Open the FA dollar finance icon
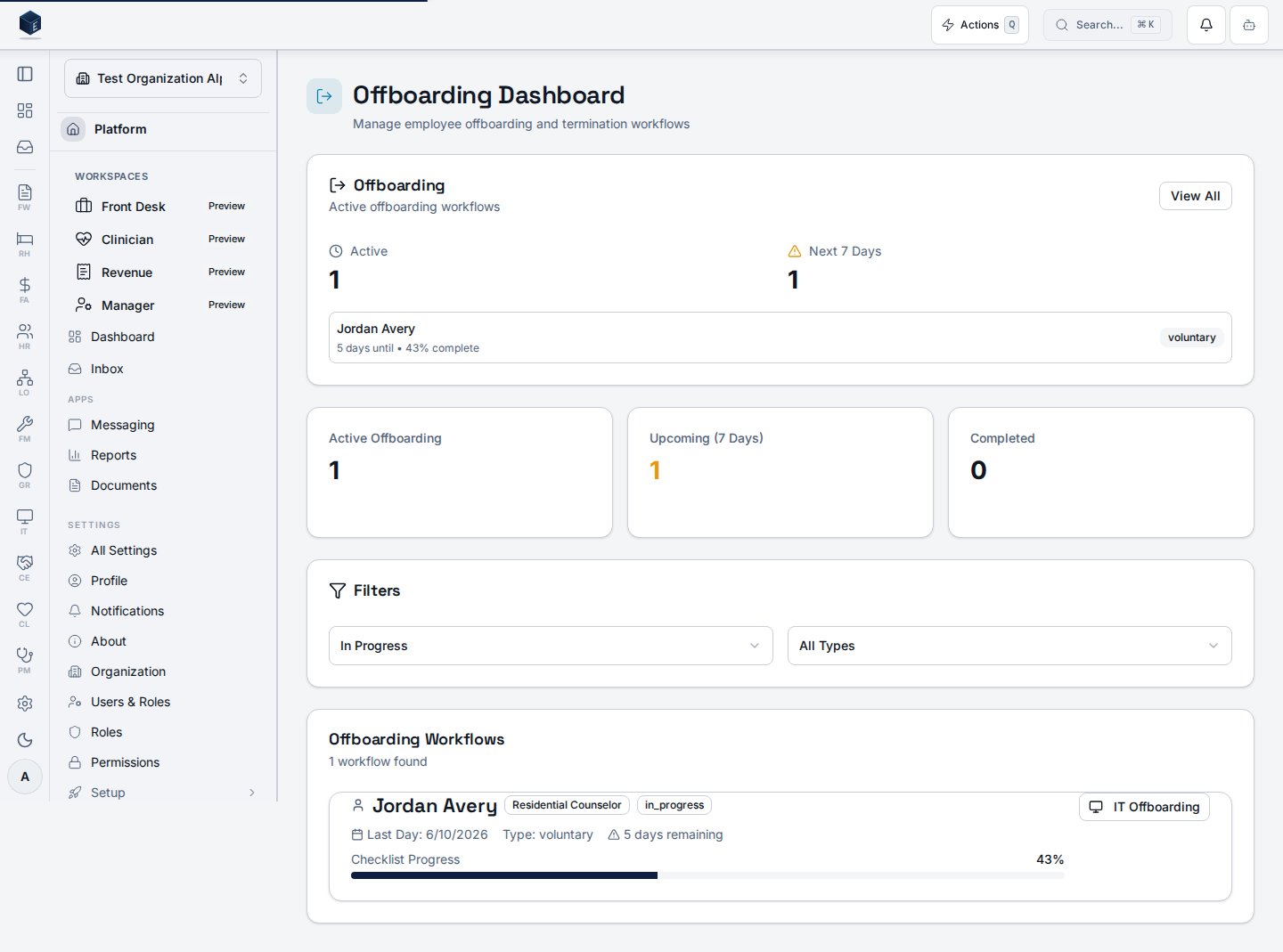Screen dimensions: 1283x952 25,289
